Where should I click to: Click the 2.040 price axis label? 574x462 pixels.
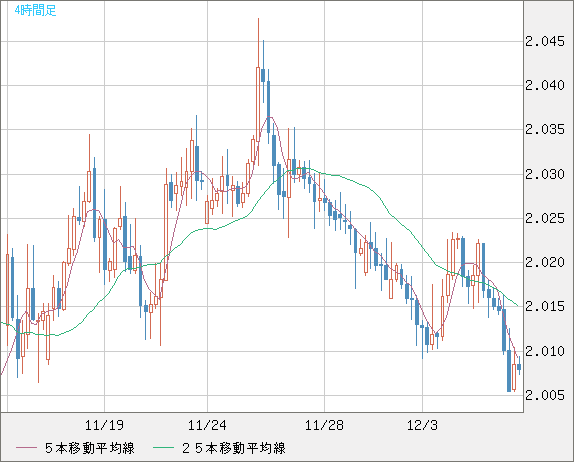tap(545, 85)
